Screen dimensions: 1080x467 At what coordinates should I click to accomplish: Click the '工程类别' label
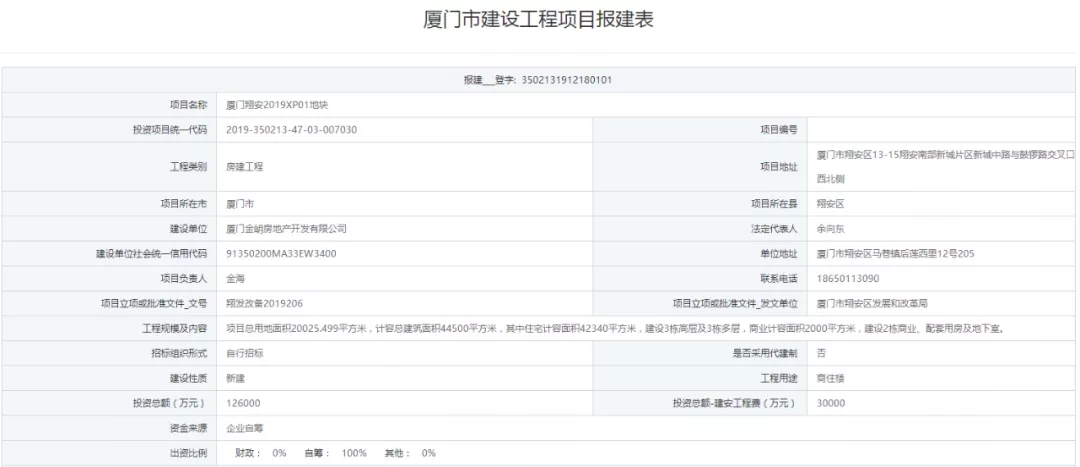coord(188,167)
